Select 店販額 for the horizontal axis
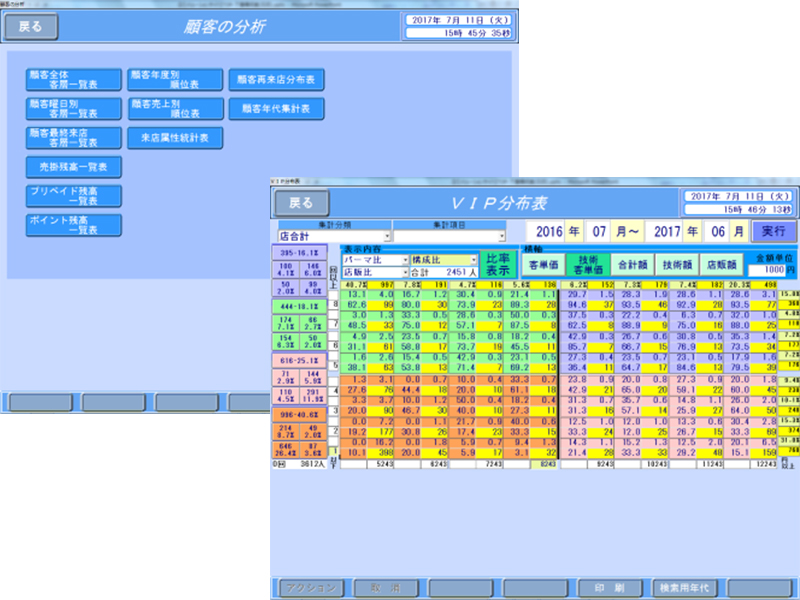Screen dimensions: 800x600 721,265
